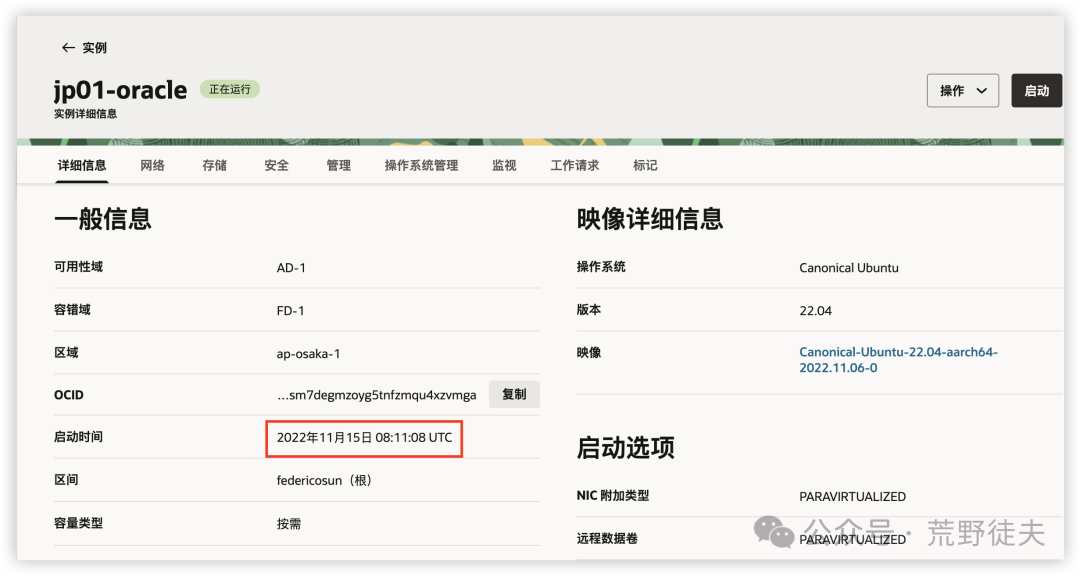Select the active 详细信息 tab

82,165
